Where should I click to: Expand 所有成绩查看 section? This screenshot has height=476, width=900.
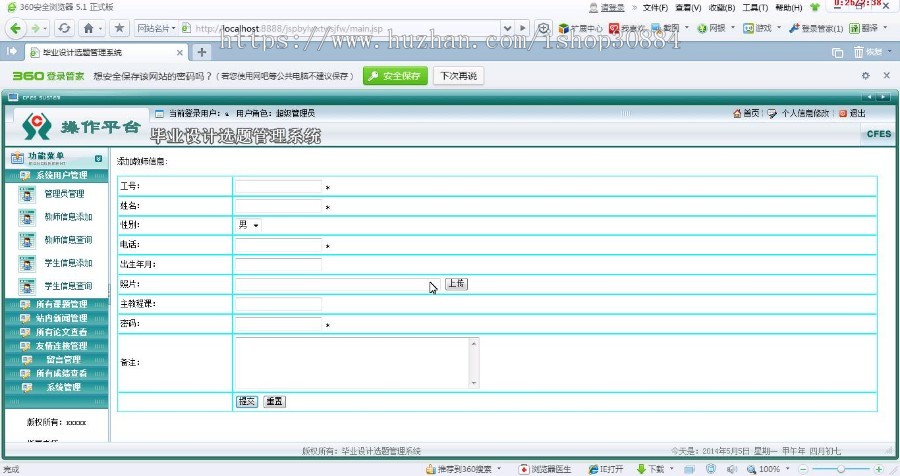(x=57, y=373)
